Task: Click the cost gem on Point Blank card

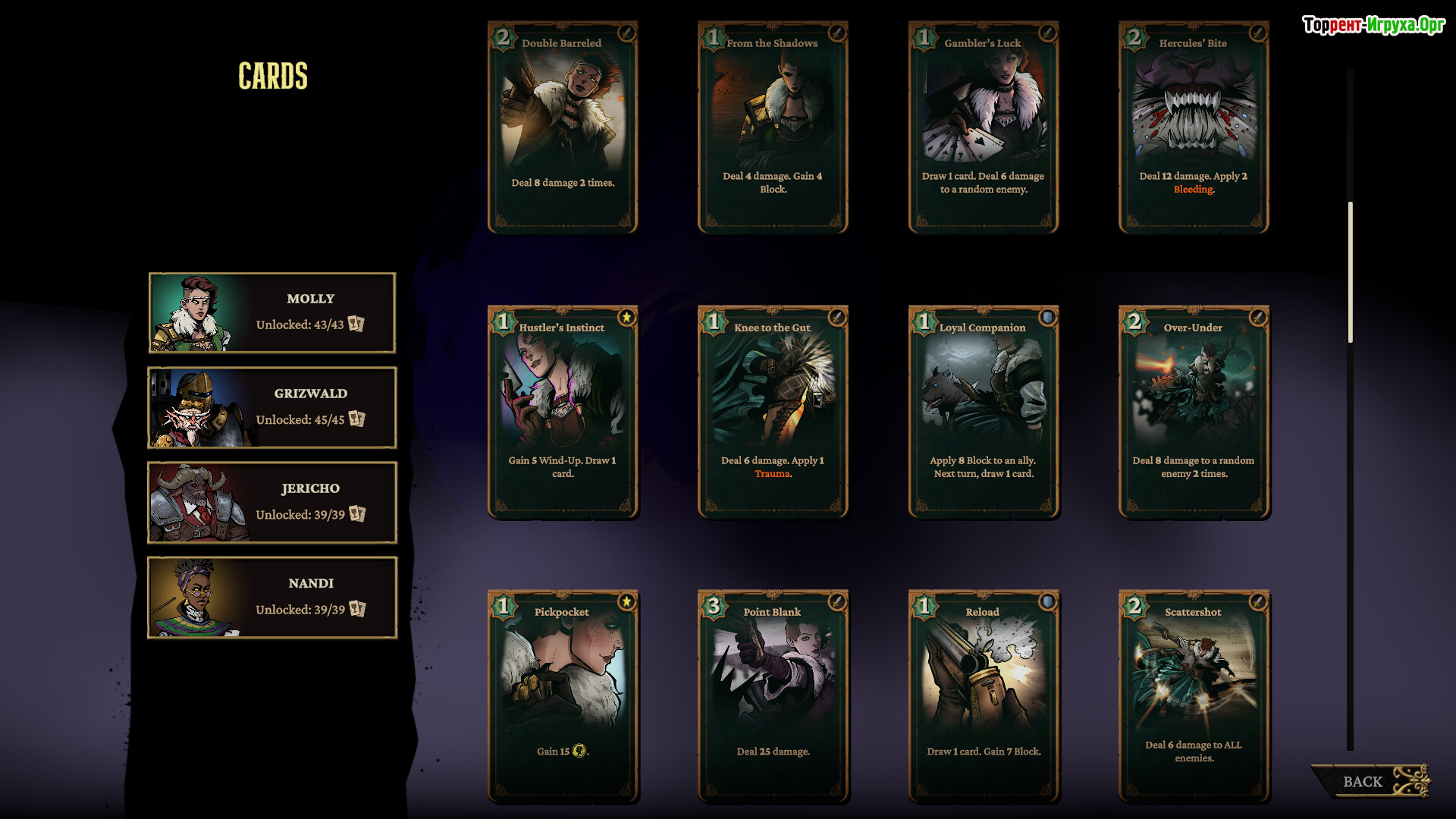Action: (x=714, y=606)
